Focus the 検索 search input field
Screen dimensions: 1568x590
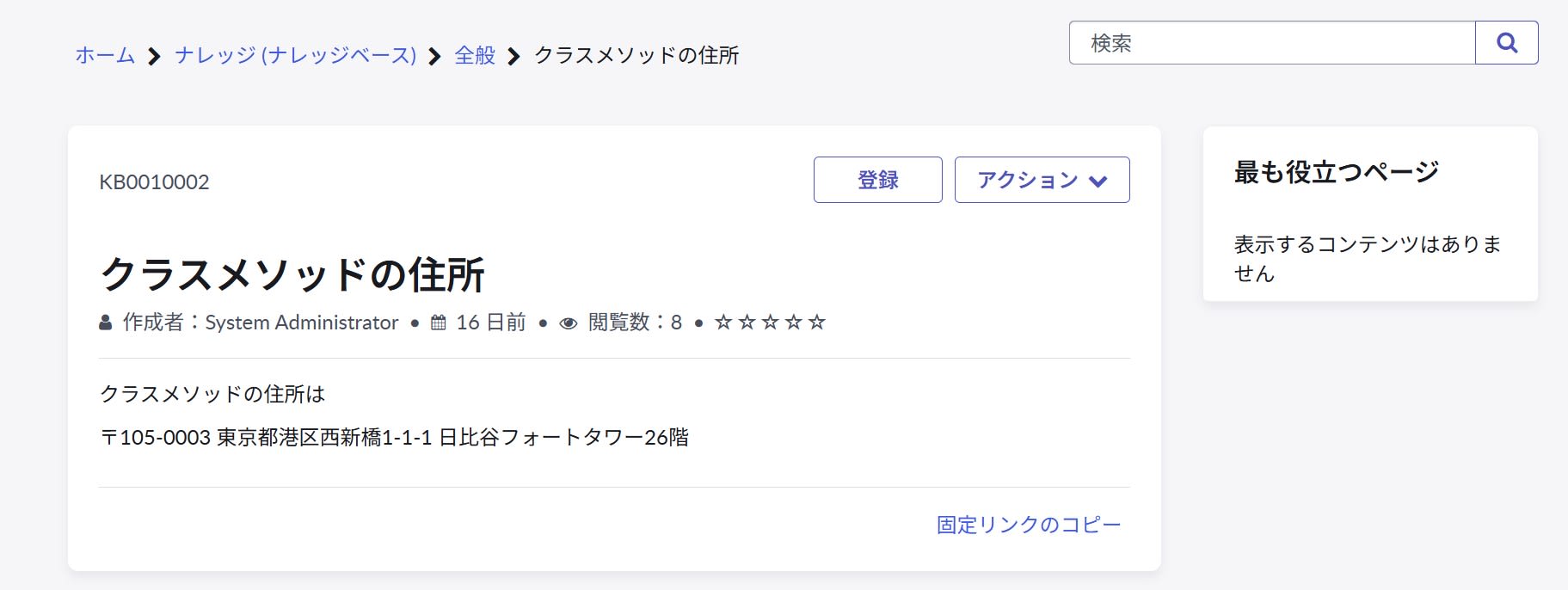point(1271,43)
